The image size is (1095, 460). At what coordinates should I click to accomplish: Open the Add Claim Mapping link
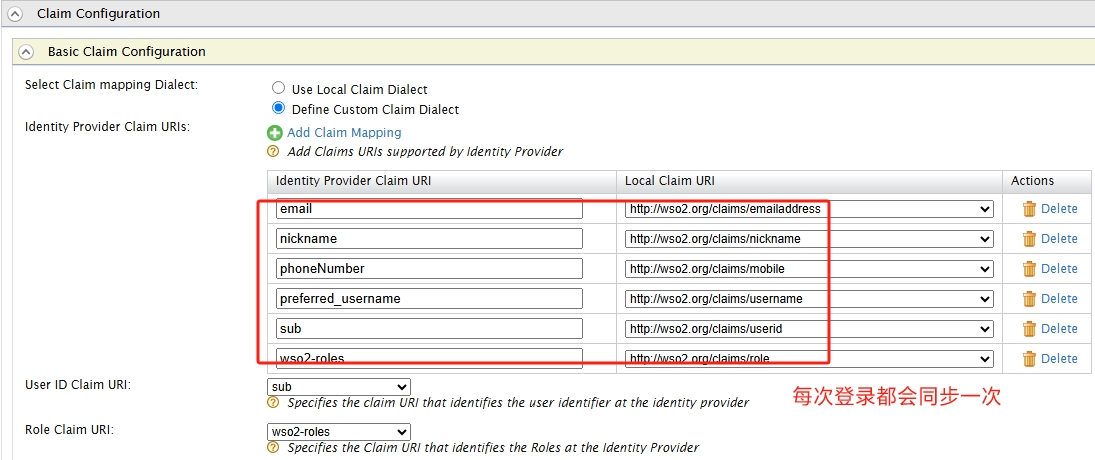point(344,133)
